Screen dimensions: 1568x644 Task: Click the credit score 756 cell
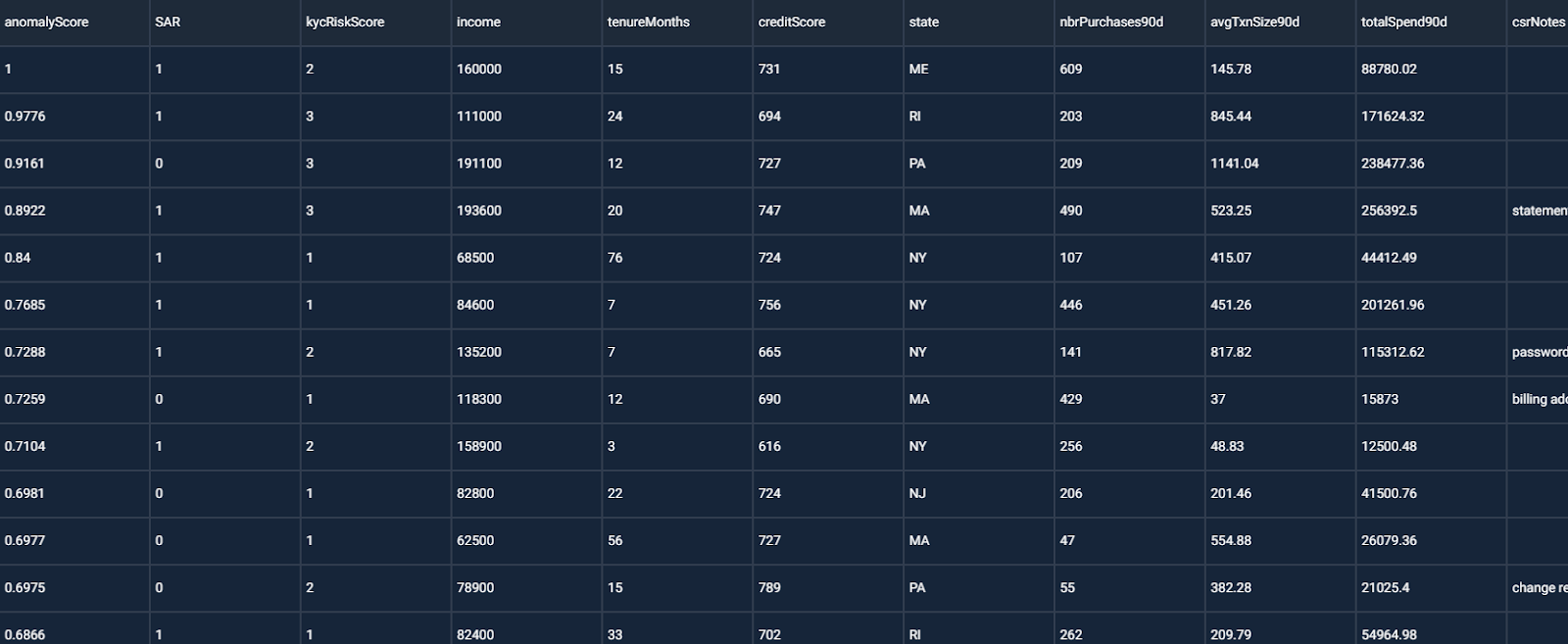[x=828, y=305]
